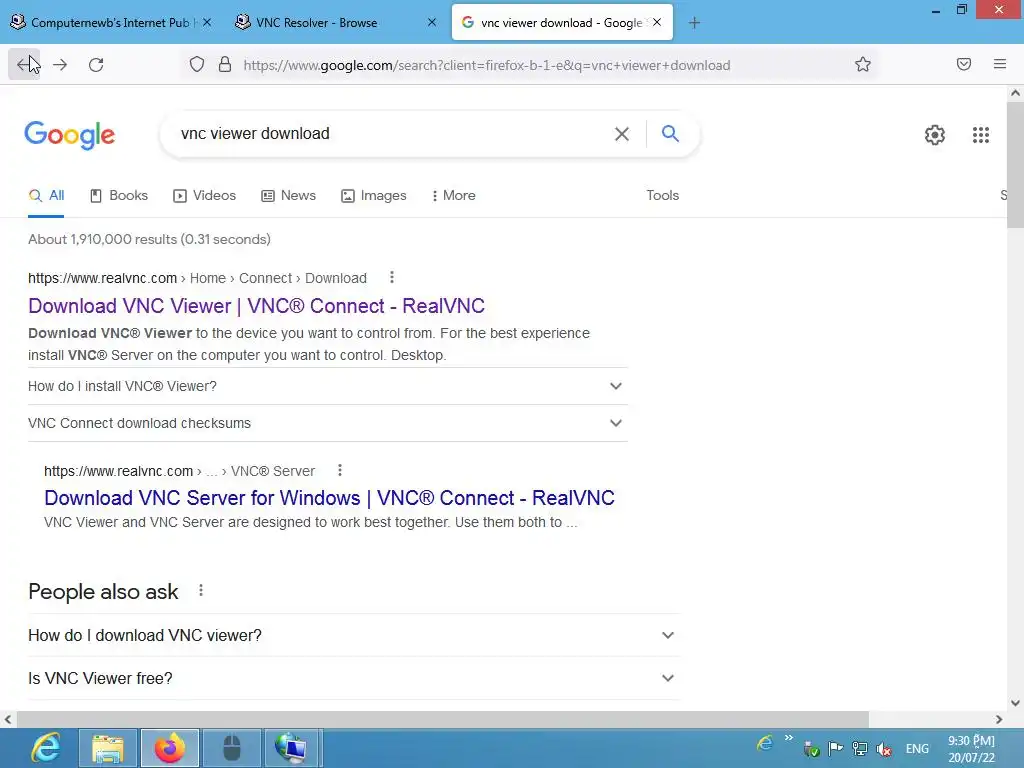Viewport: 1024px width, 768px height.
Task: Reload the current page
Action: [x=96, y=65]
